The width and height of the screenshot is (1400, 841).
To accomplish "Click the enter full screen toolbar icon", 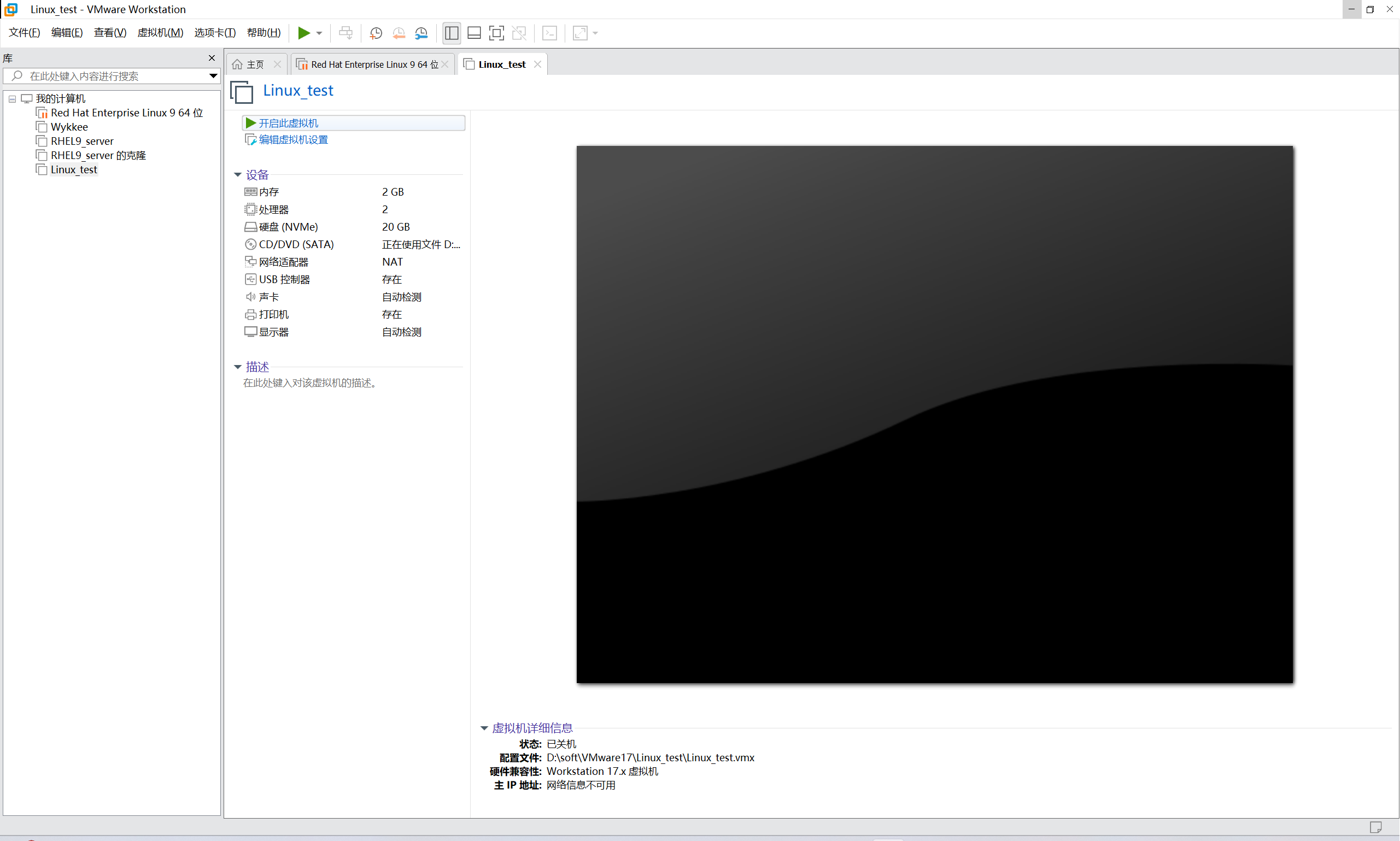I will 496,33.
